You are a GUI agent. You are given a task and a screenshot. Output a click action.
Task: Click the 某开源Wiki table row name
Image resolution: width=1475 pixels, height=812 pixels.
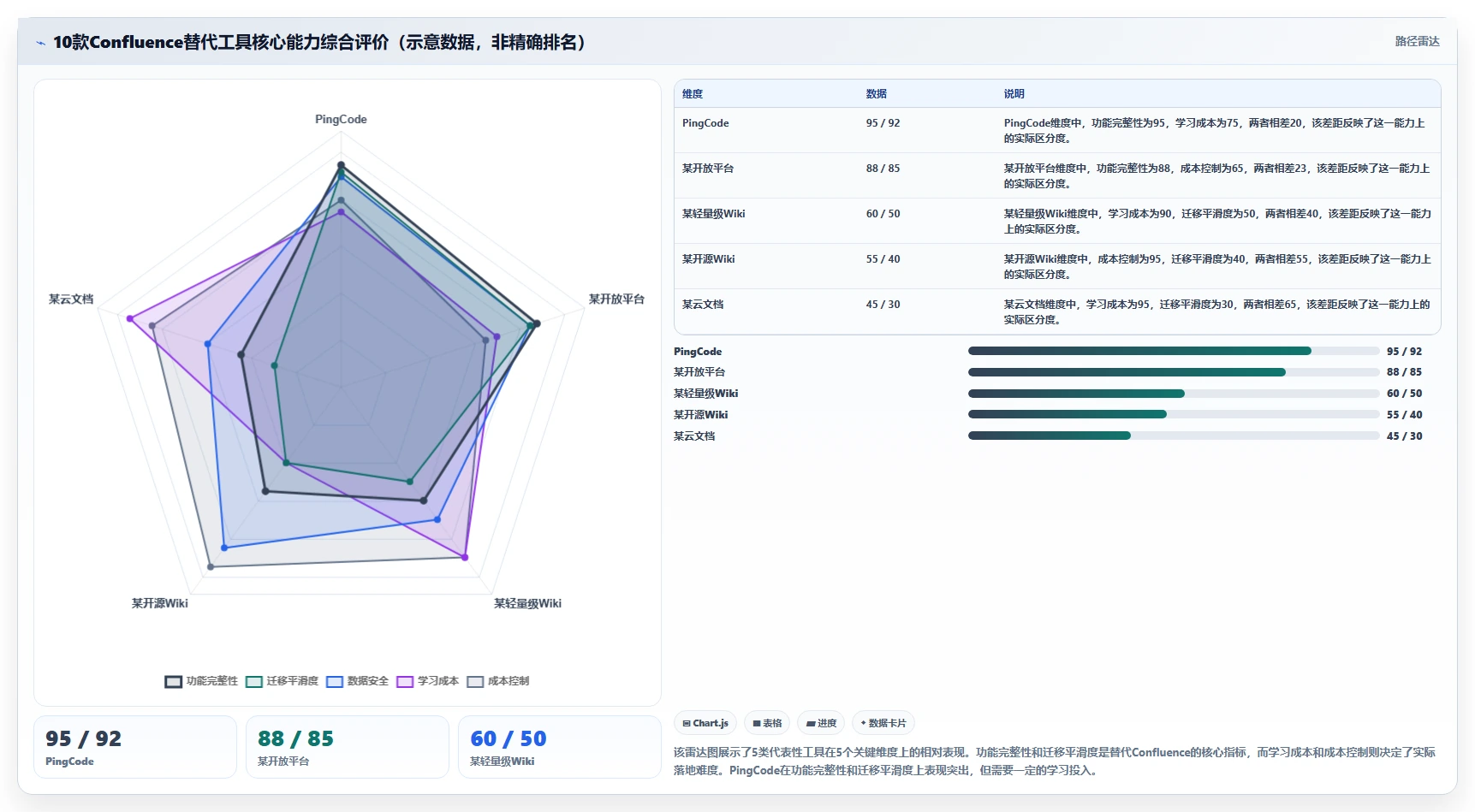(x=709, y=259)
